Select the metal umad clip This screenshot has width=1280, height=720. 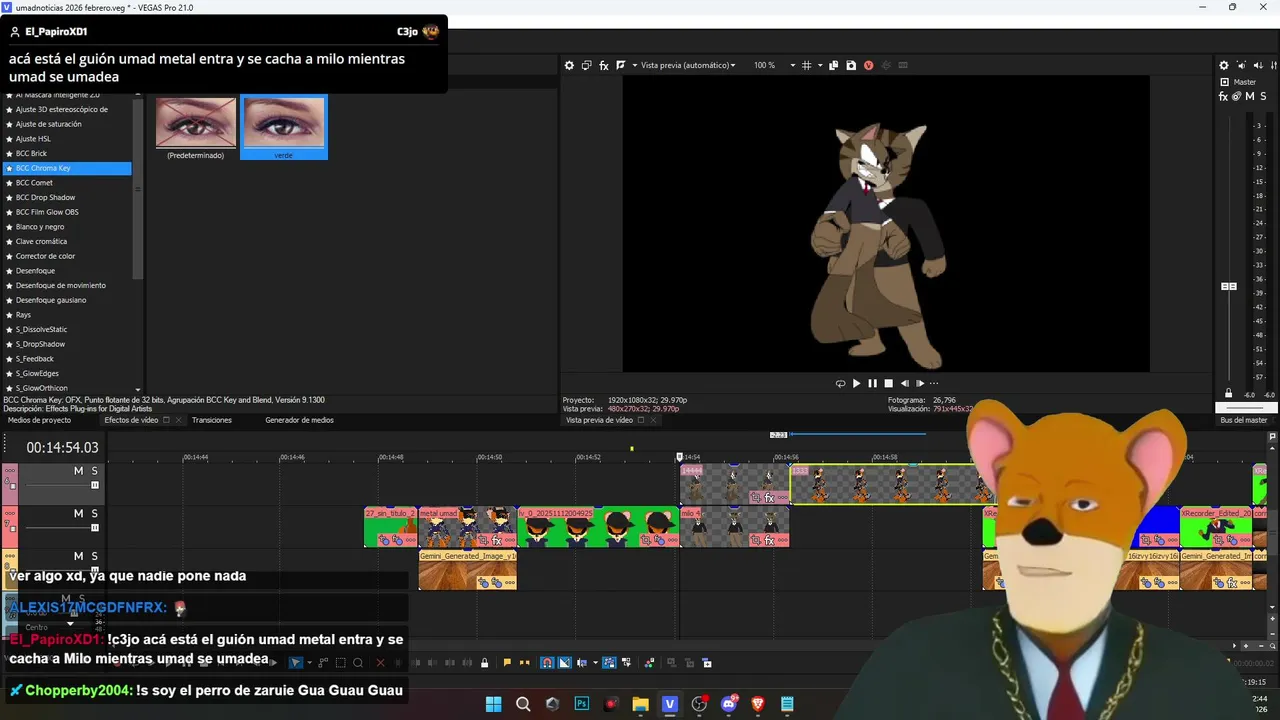pyautogui.click(x=467, y=527)
